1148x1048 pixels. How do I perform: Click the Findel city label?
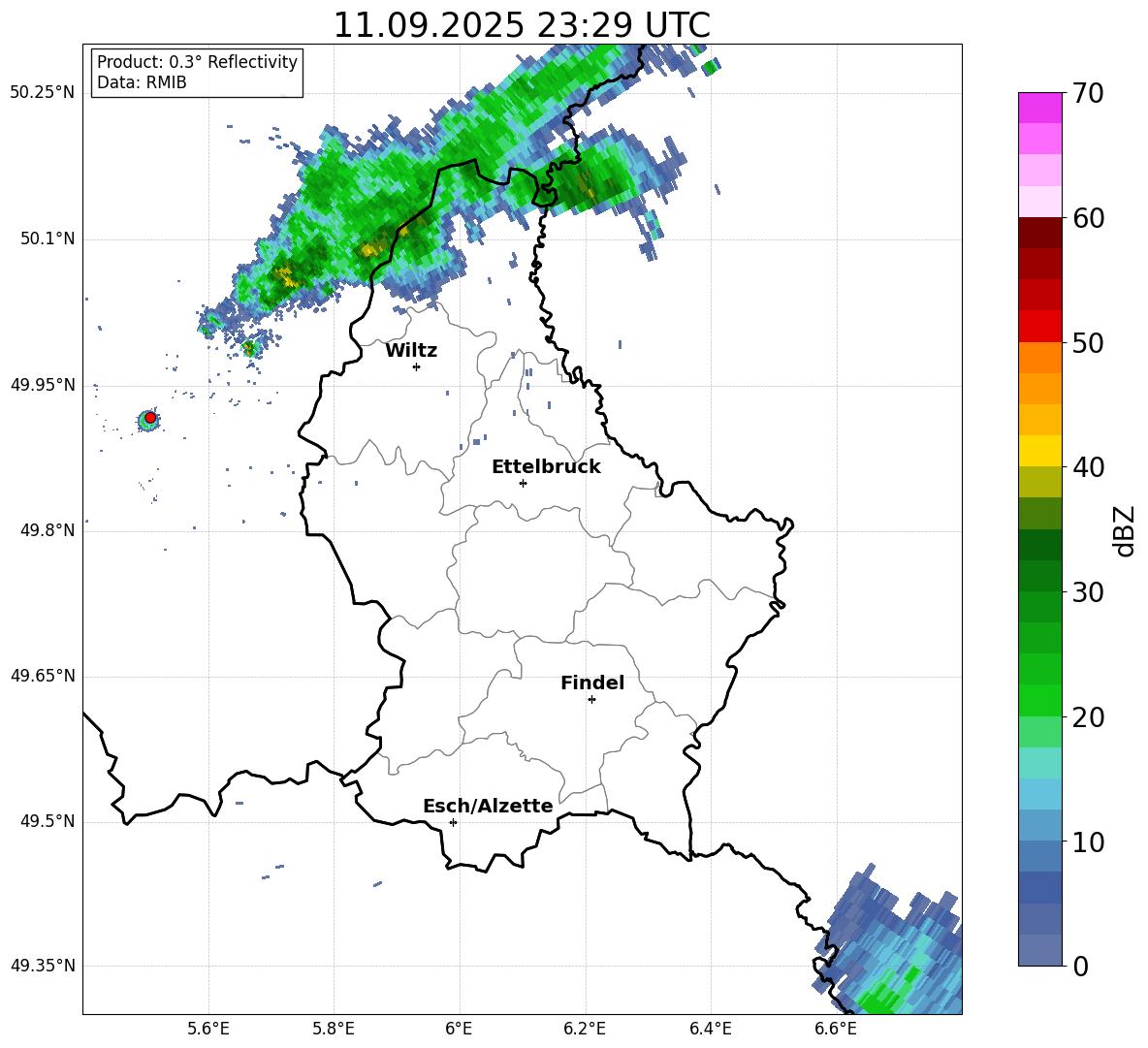click(592, 683)
